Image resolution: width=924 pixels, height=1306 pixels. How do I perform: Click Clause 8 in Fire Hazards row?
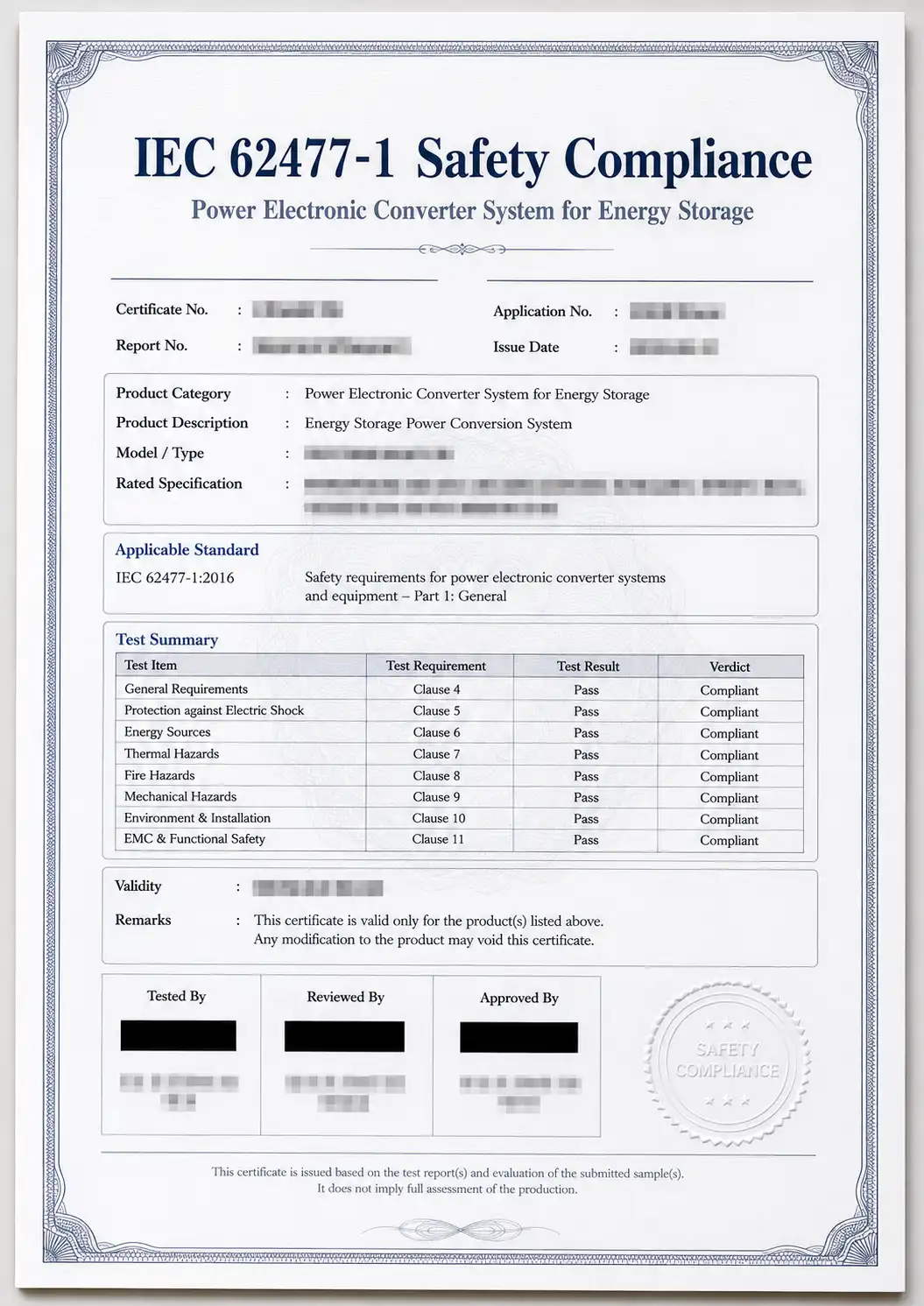click(437, 776)
